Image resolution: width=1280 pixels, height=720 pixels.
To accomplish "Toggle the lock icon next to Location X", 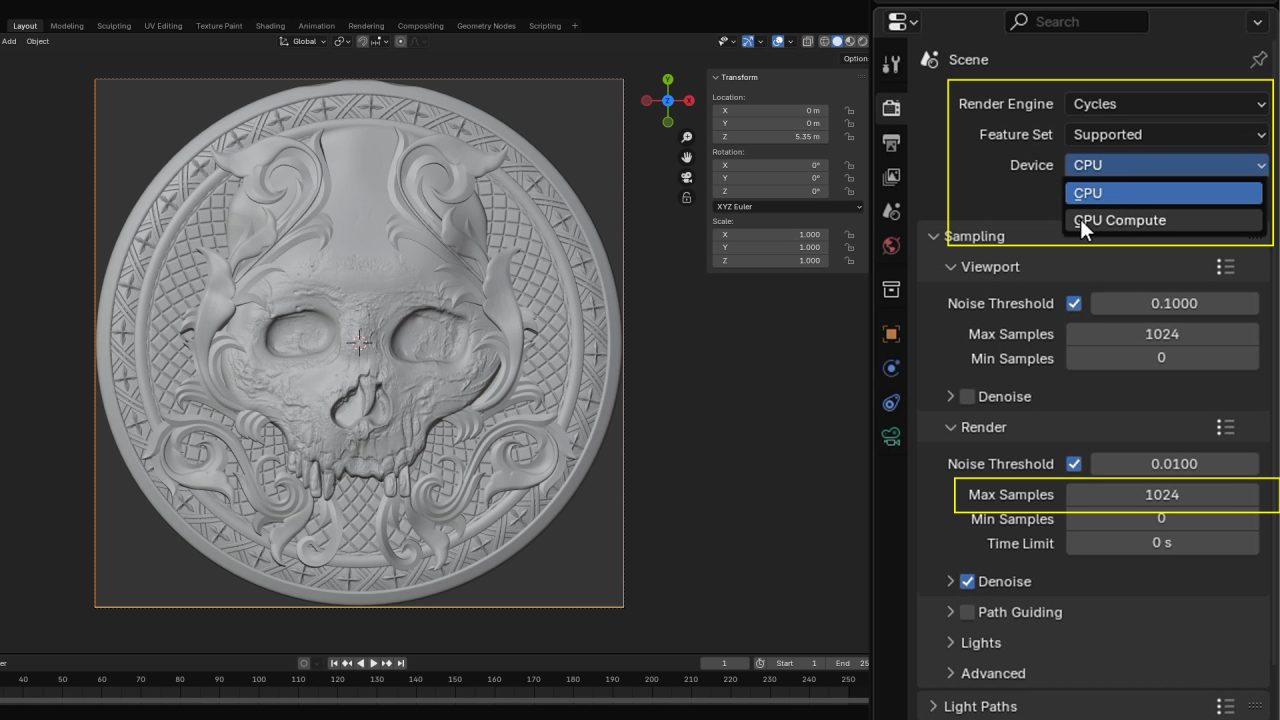I will coord(853,113).
